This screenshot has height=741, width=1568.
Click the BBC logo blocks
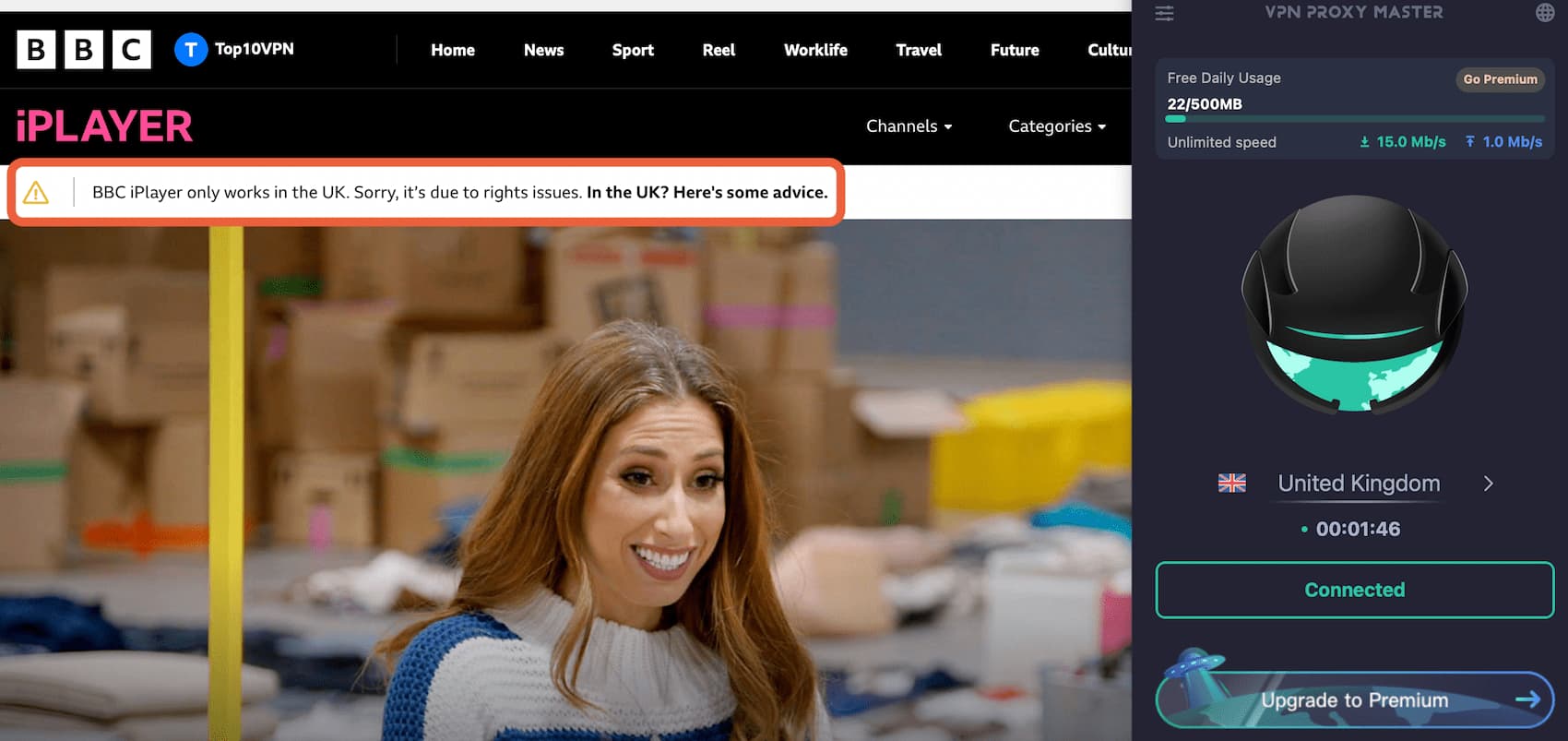click(x=84, y=50)
